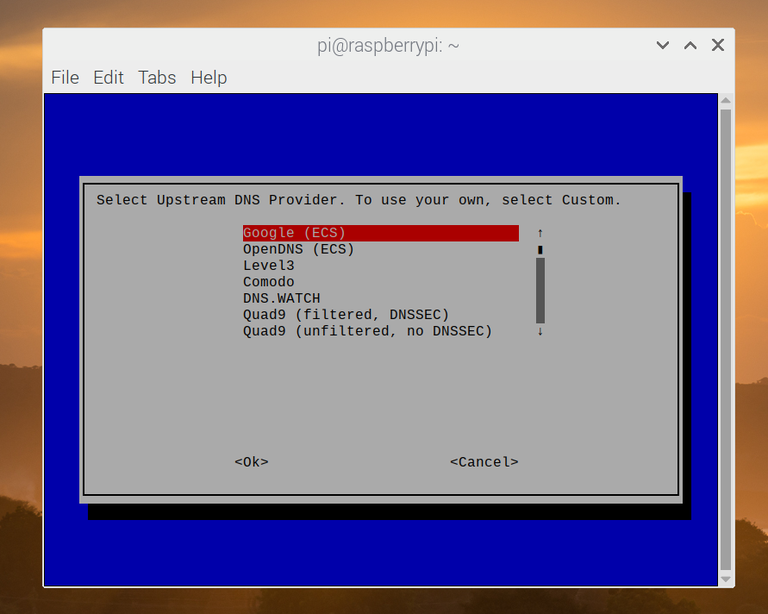The height and width of the screenshot is (614, 768).
Task: Open the Help menu
Action: point(209,77)
